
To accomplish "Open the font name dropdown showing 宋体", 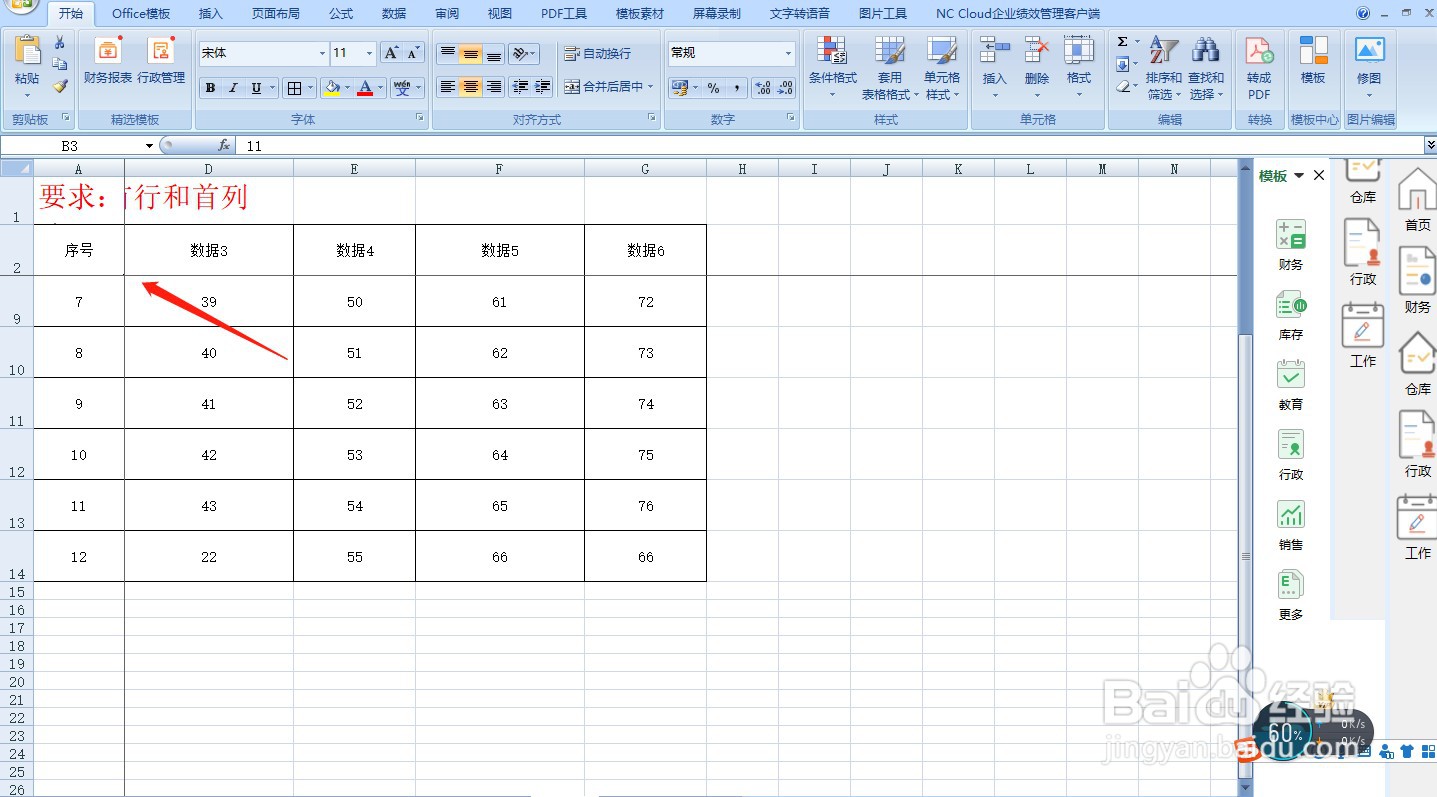I will [322, 52].
